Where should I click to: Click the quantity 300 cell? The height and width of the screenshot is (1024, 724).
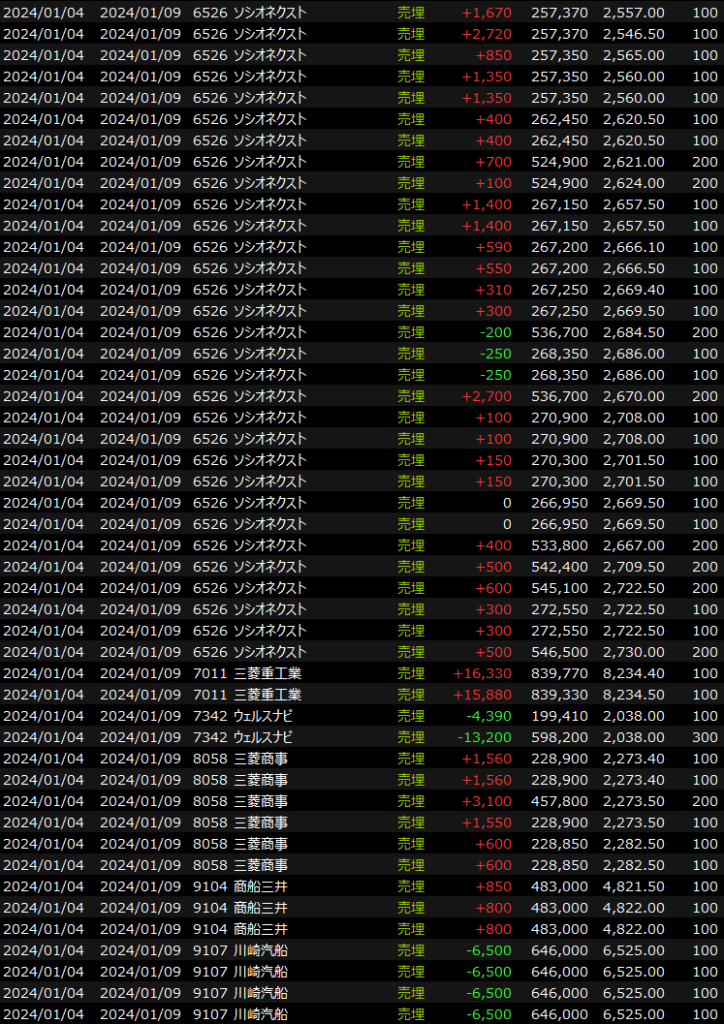pyautogui.click(x=704, y=737)
